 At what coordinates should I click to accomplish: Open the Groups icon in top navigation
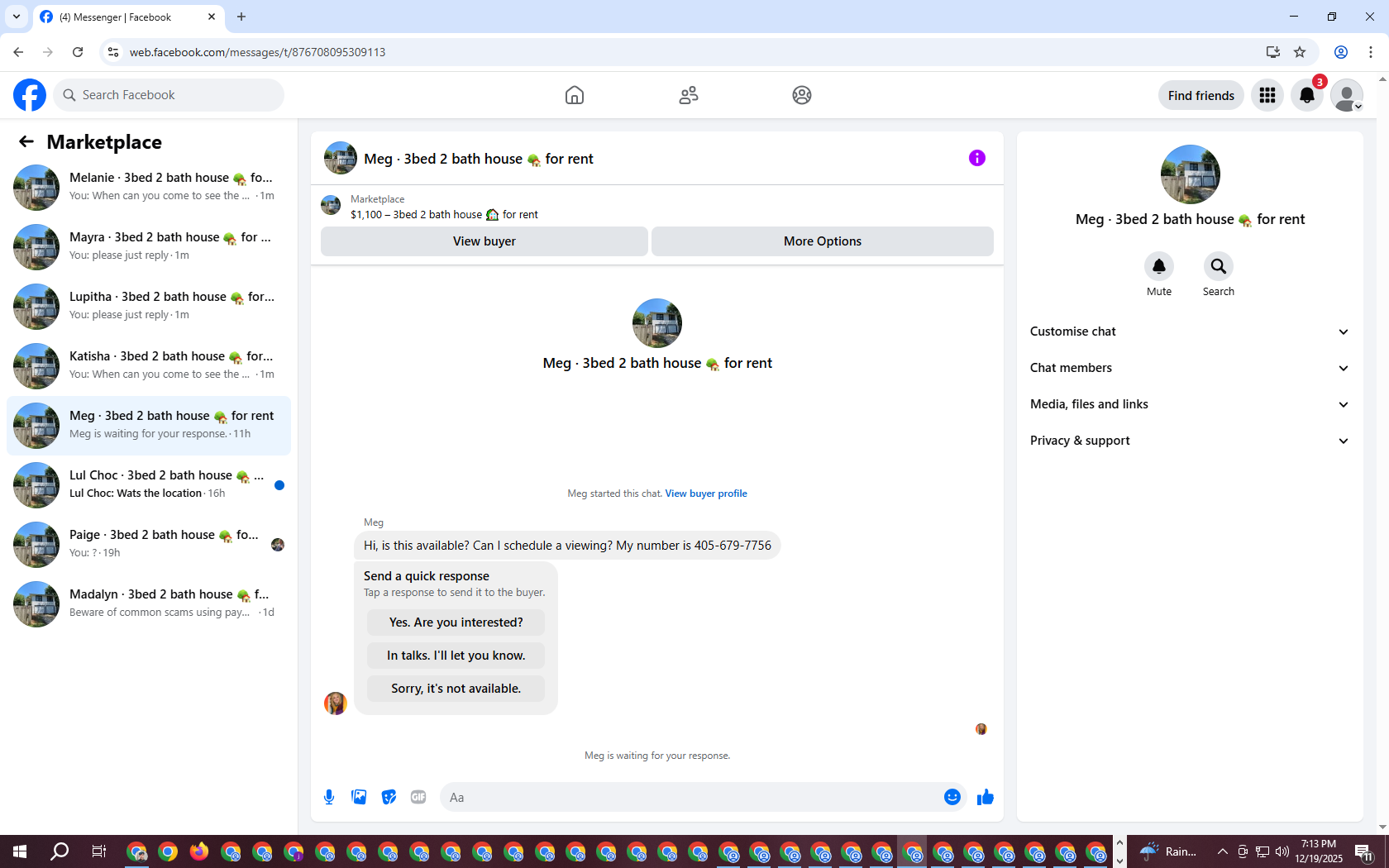tap(802, 95)
